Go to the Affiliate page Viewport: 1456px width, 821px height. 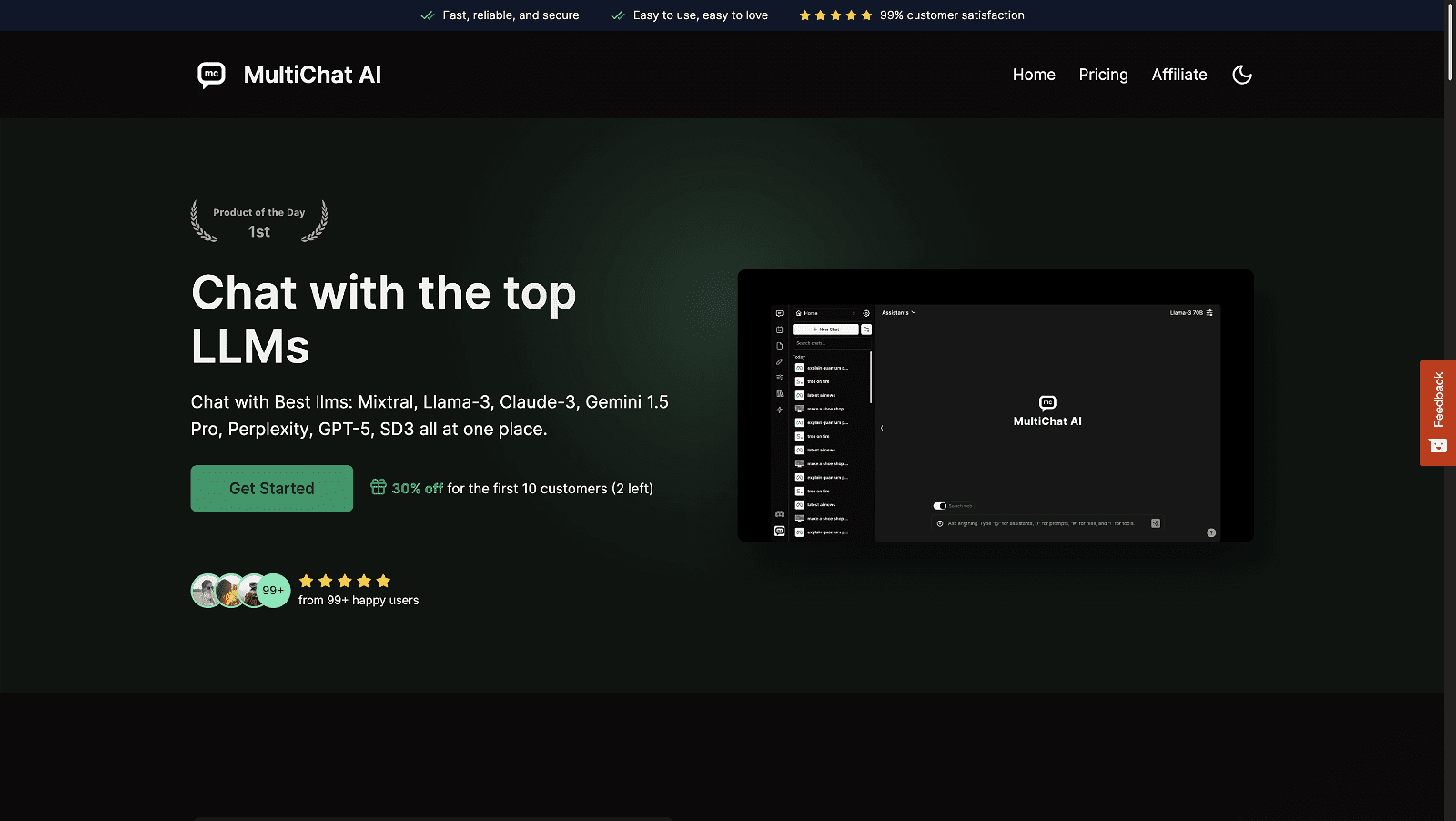point(1178,75)
